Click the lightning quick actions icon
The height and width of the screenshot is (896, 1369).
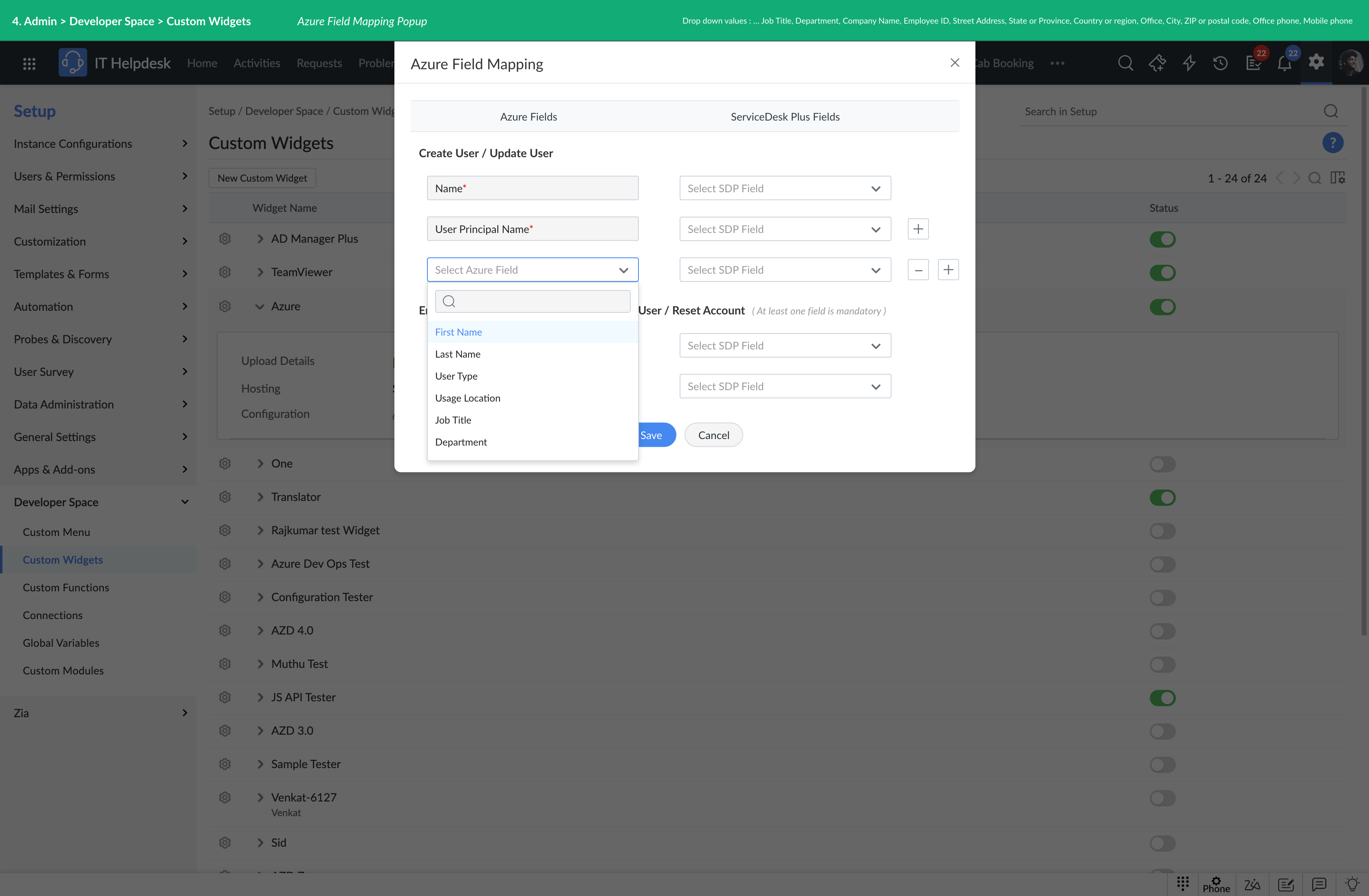pyautogui.click(x=1189, y=63)
